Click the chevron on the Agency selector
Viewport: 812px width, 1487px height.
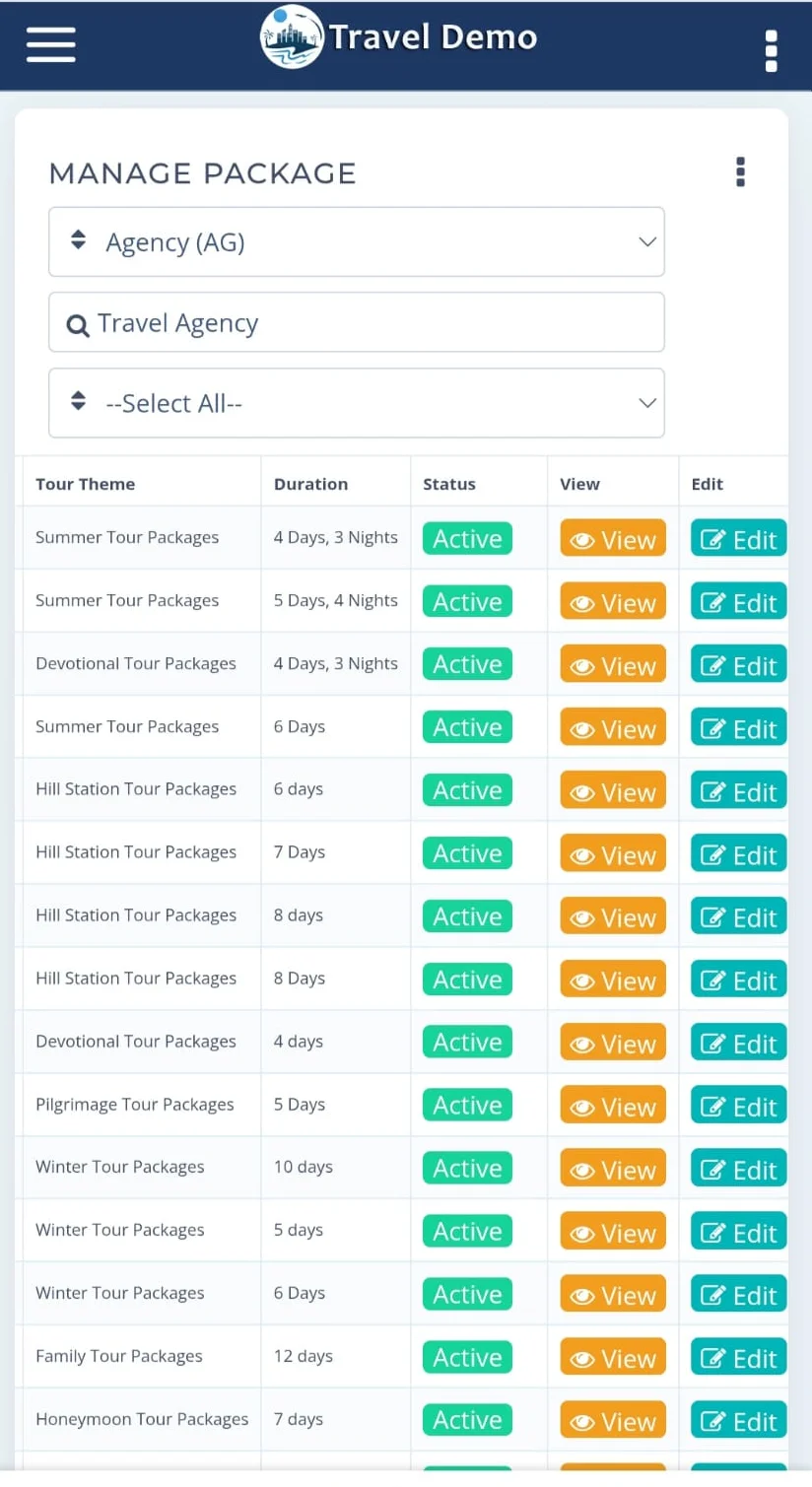[647, 241]
